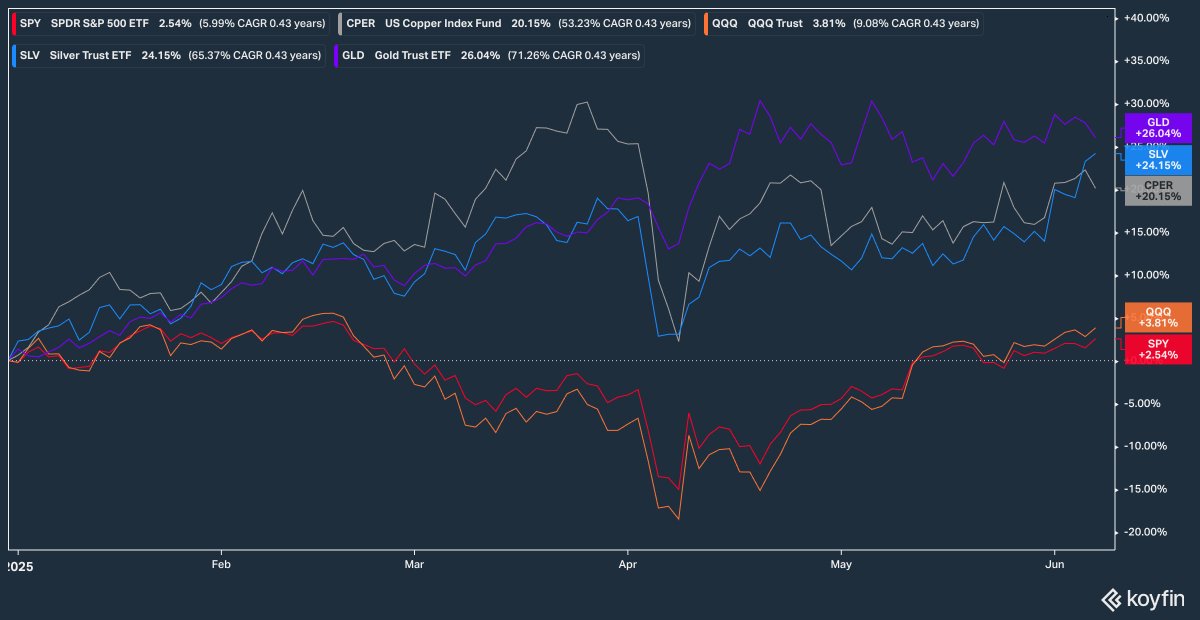This screenshot has width=1200, height=620.
Task: Click the SLV +24.15% price label
Action: (x=1158, y=159)
